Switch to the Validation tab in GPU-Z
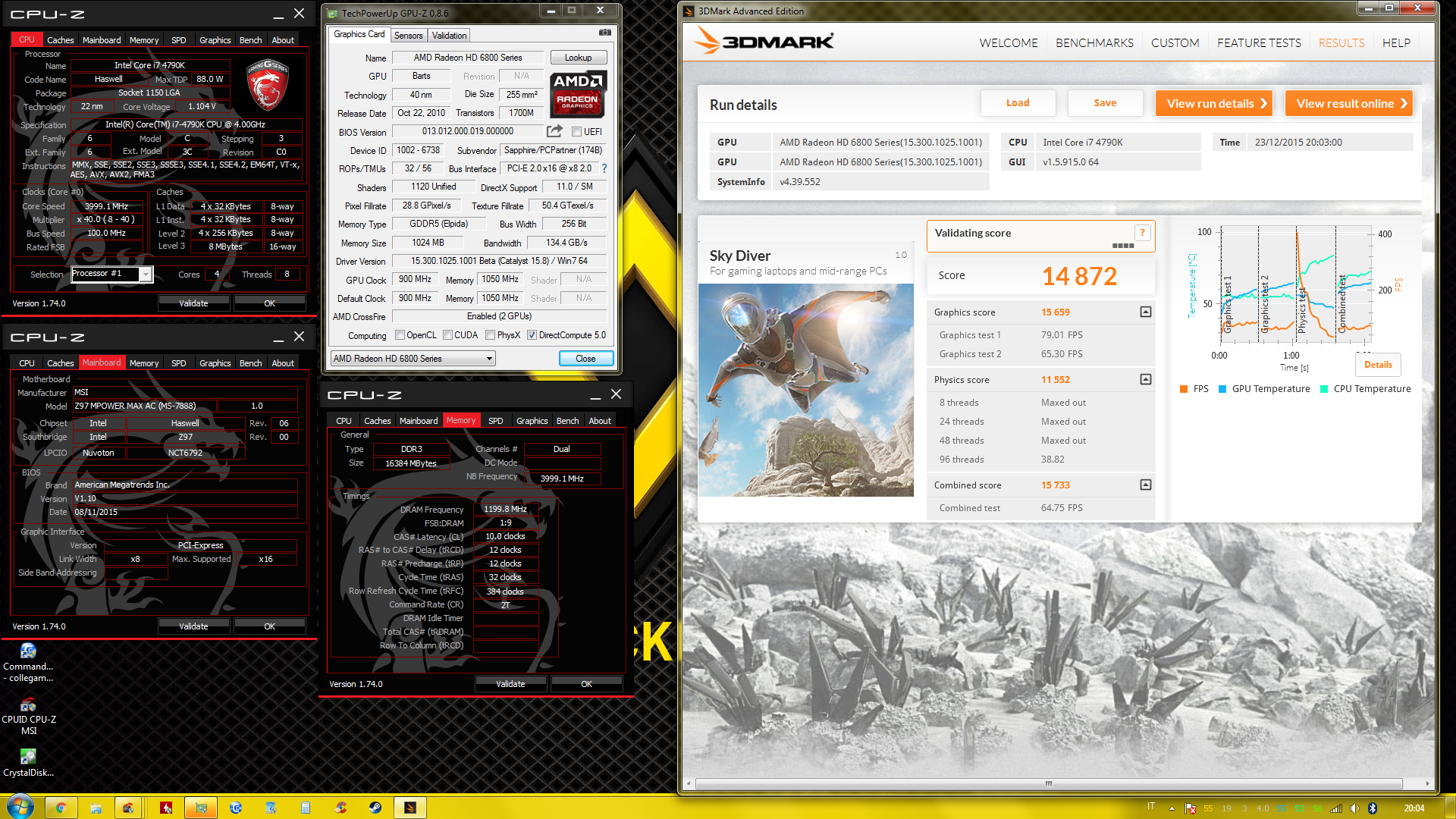The image size is (1456, 819). tap(449, 36)
